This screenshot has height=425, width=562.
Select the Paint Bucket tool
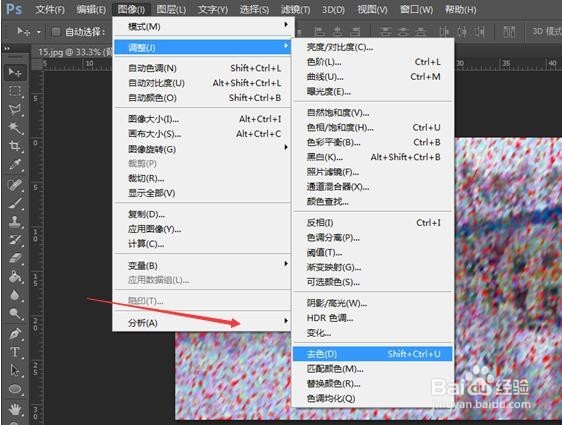(x=15, y=276)
